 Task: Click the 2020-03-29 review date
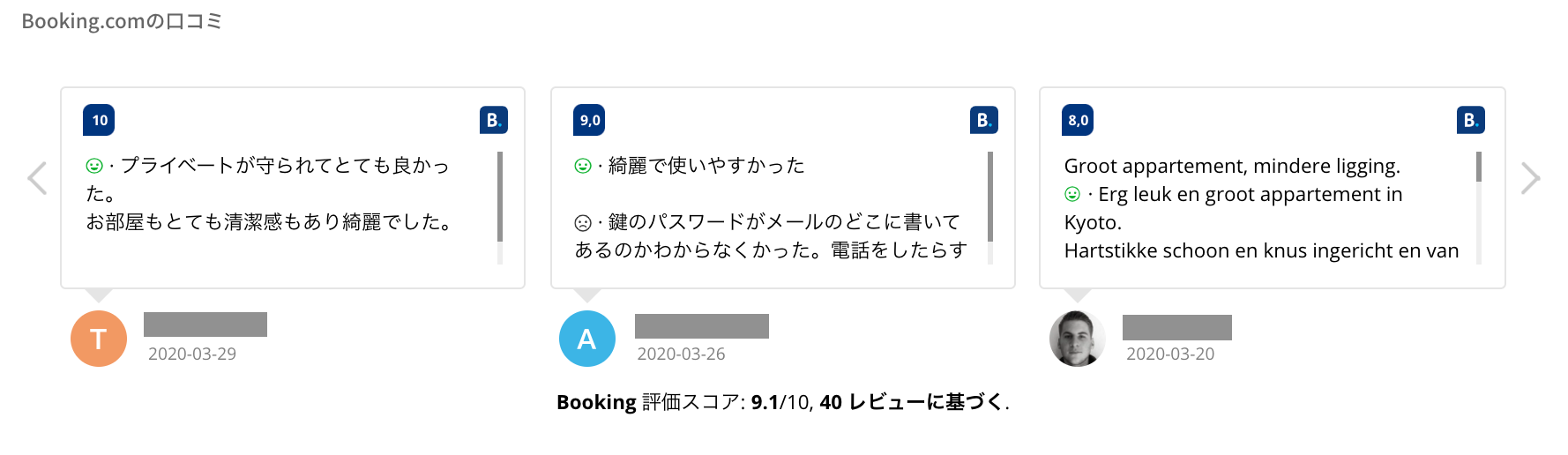coord(192,354)
